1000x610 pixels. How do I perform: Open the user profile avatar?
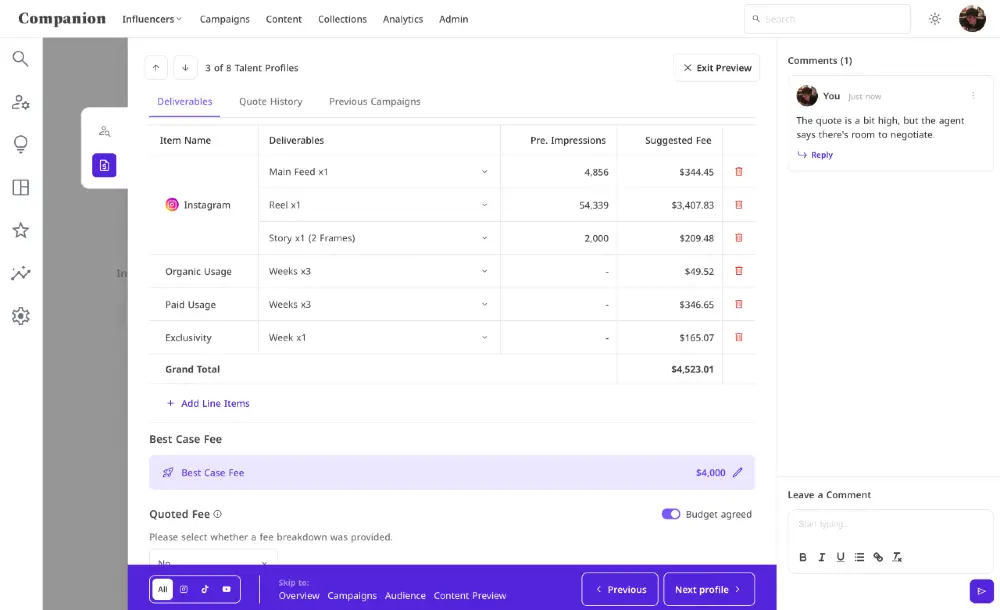(972, 19)
